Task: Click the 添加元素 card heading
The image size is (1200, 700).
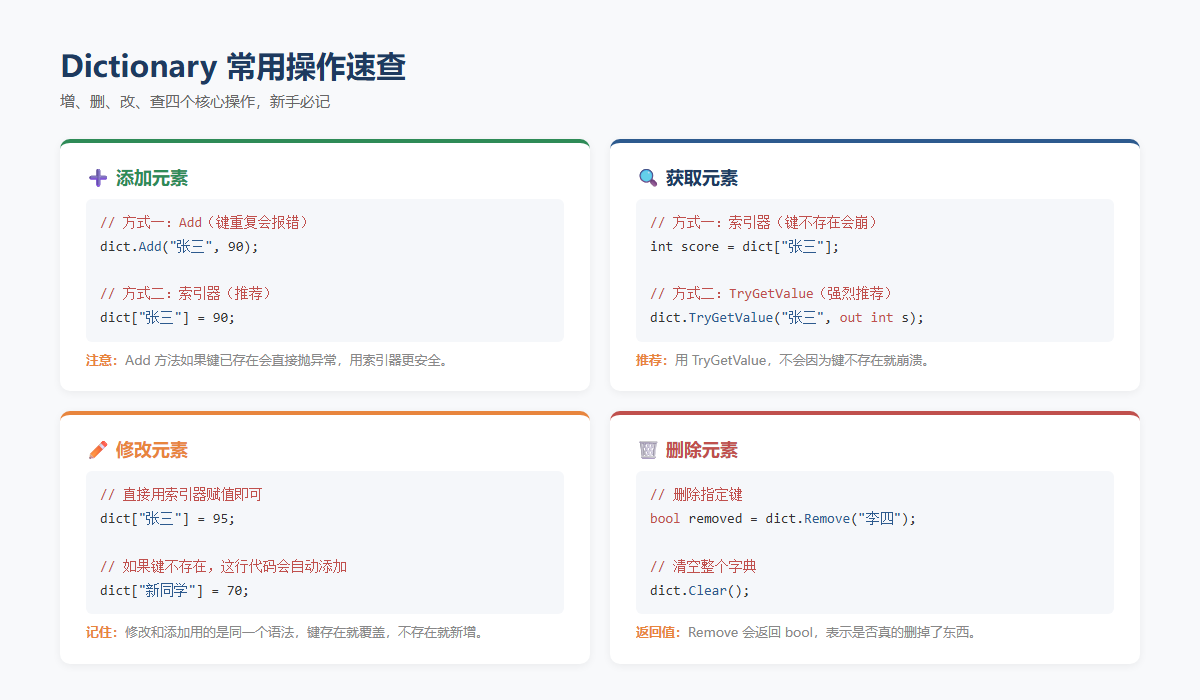Action: pos(152,178)
